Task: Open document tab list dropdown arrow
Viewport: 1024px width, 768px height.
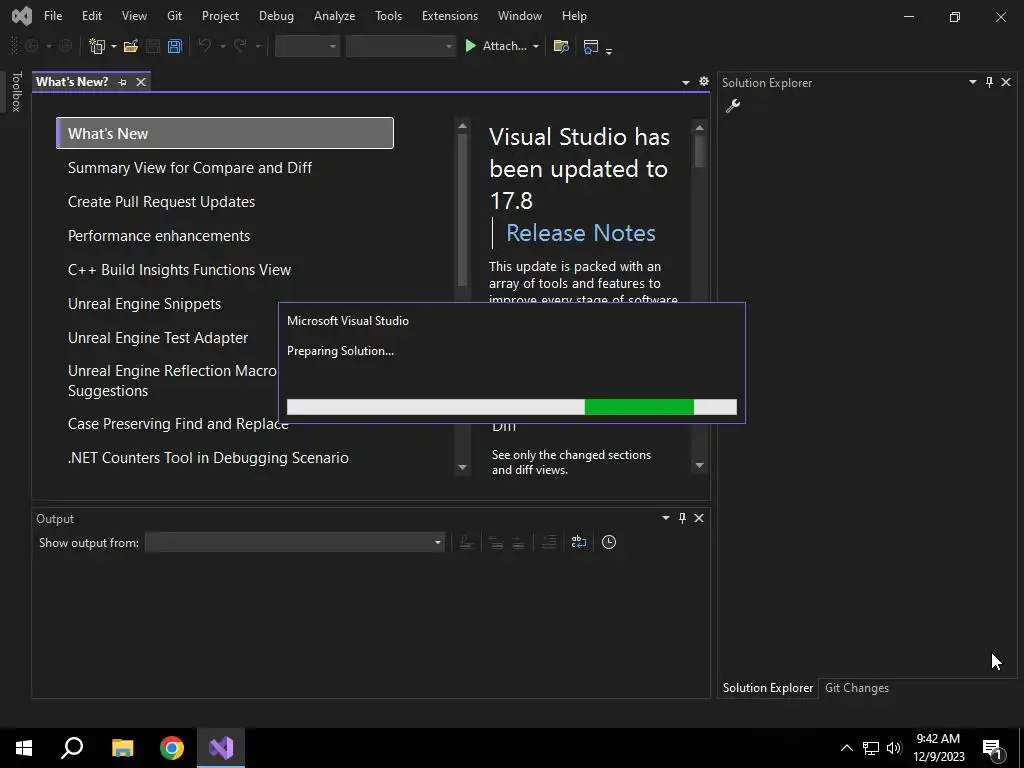Action: pyautogui.click(x=686, y=82)
